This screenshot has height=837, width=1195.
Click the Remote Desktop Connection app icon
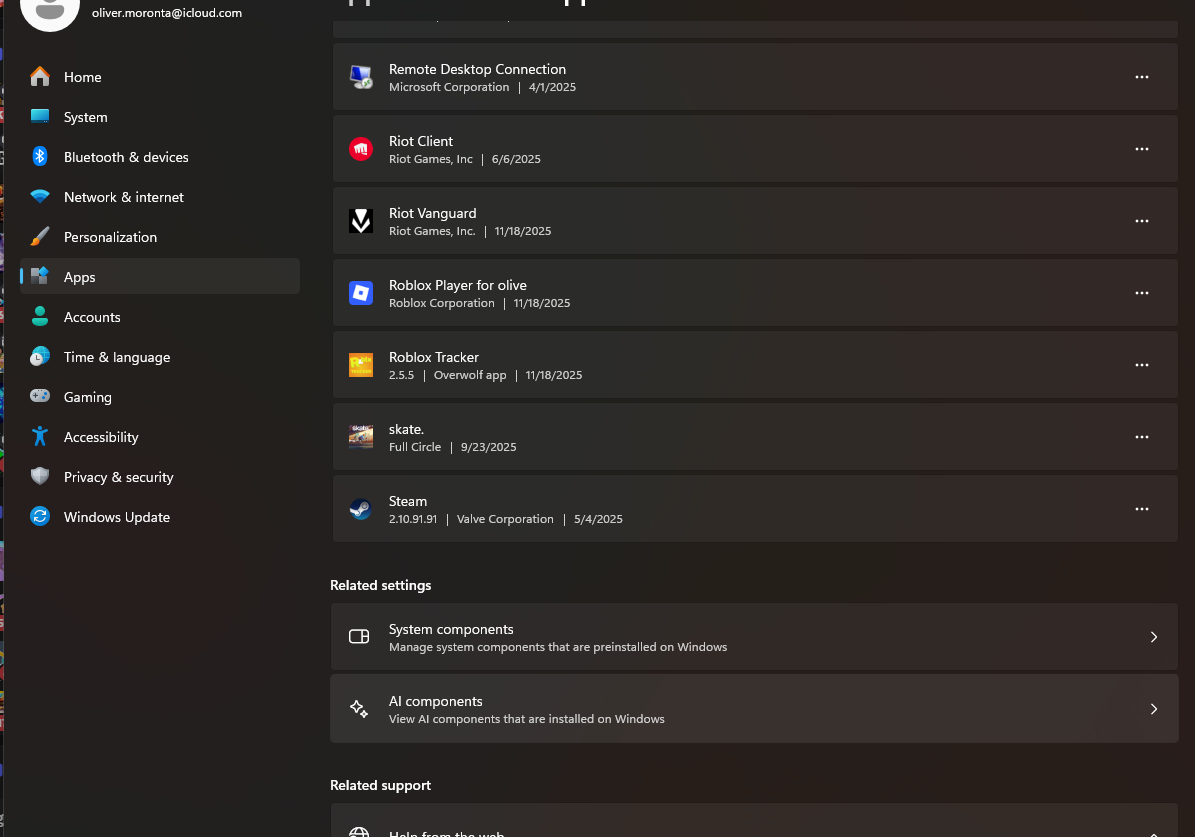click(360, 77)
